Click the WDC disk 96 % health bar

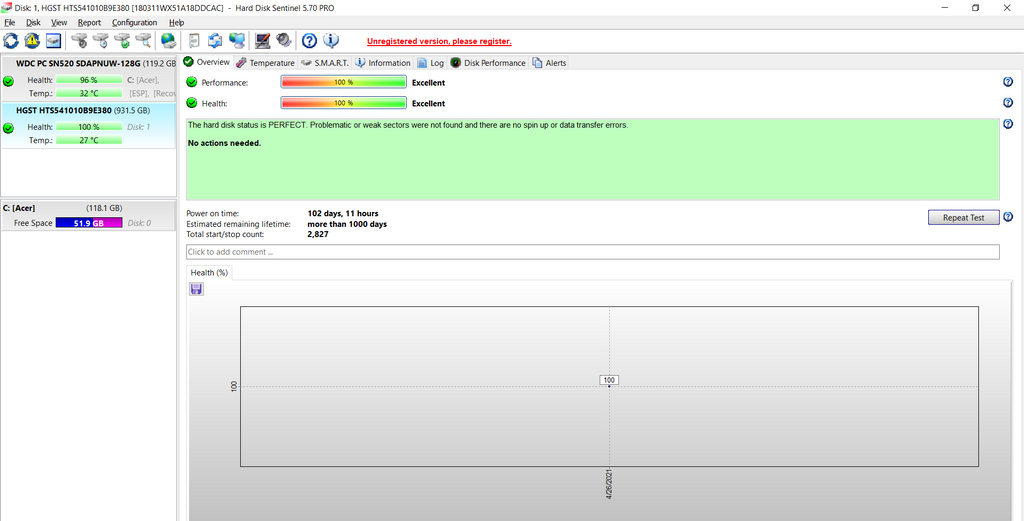pyautogui.click(x=89, y=80)
